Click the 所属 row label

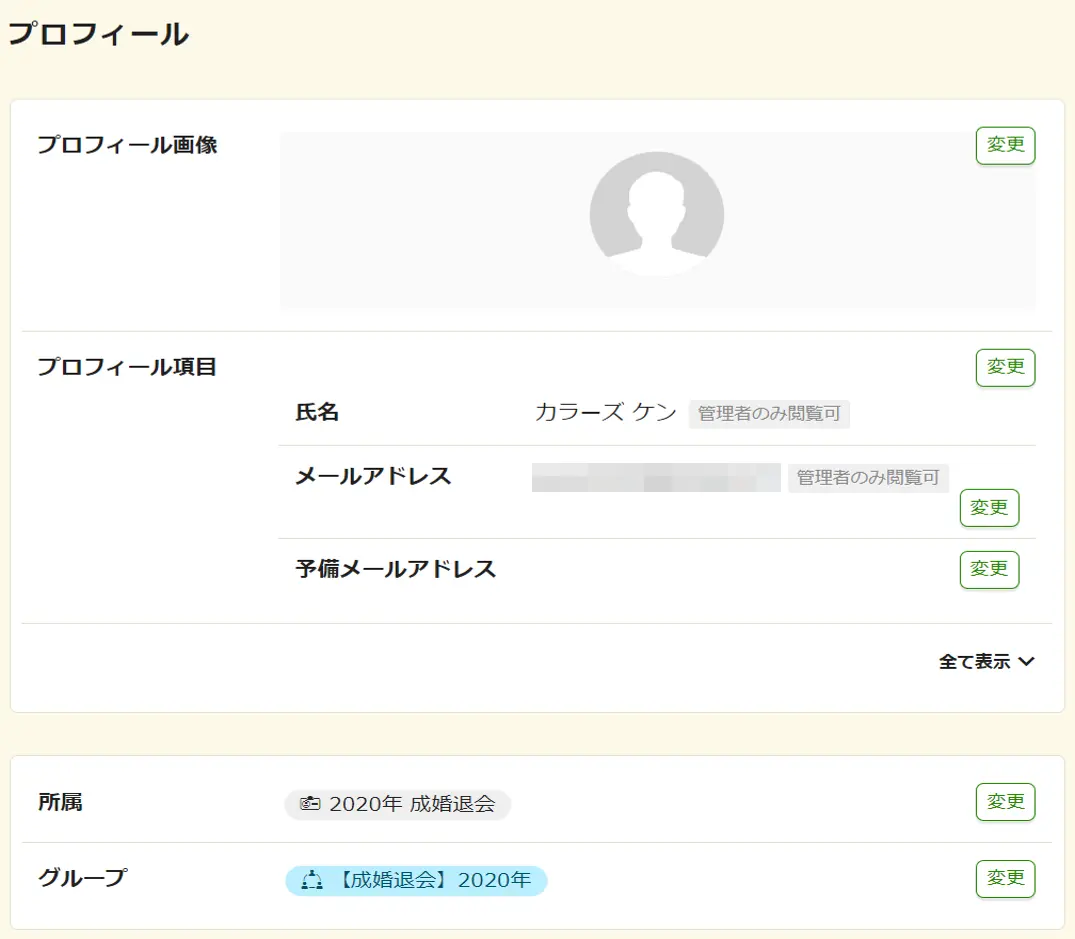point(60,802)
